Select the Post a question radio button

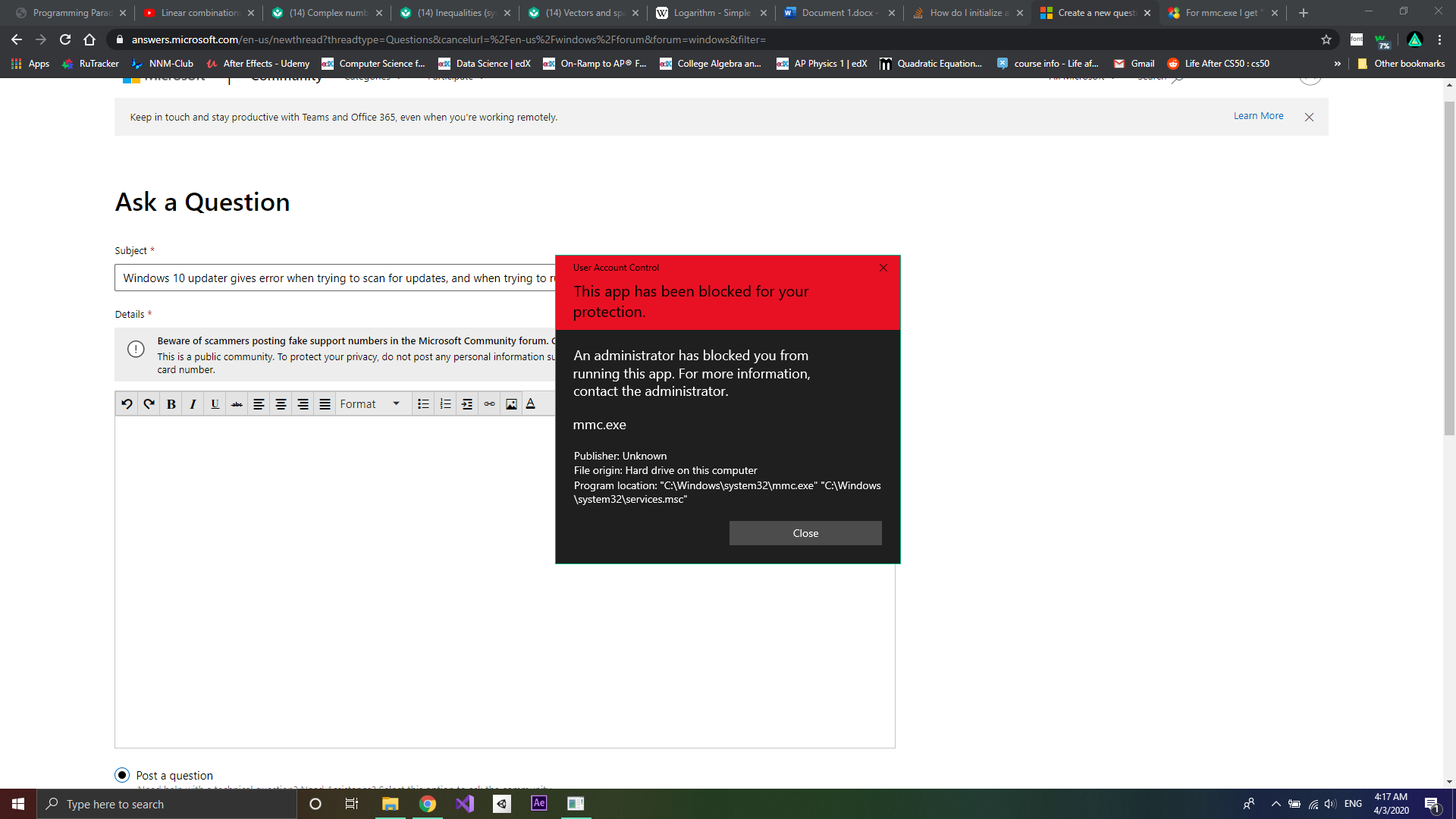coord(122,775)
